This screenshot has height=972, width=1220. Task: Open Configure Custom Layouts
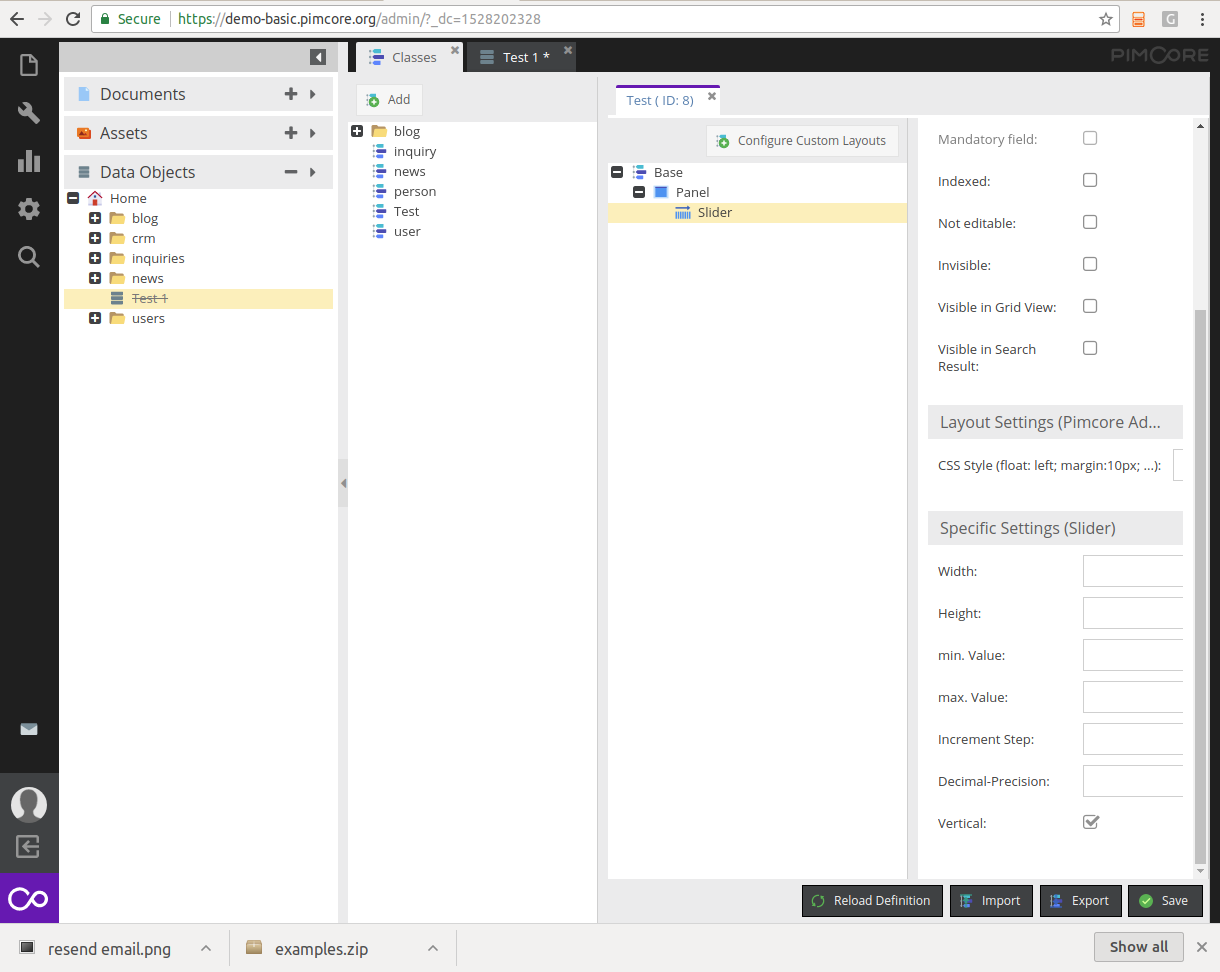802,140
